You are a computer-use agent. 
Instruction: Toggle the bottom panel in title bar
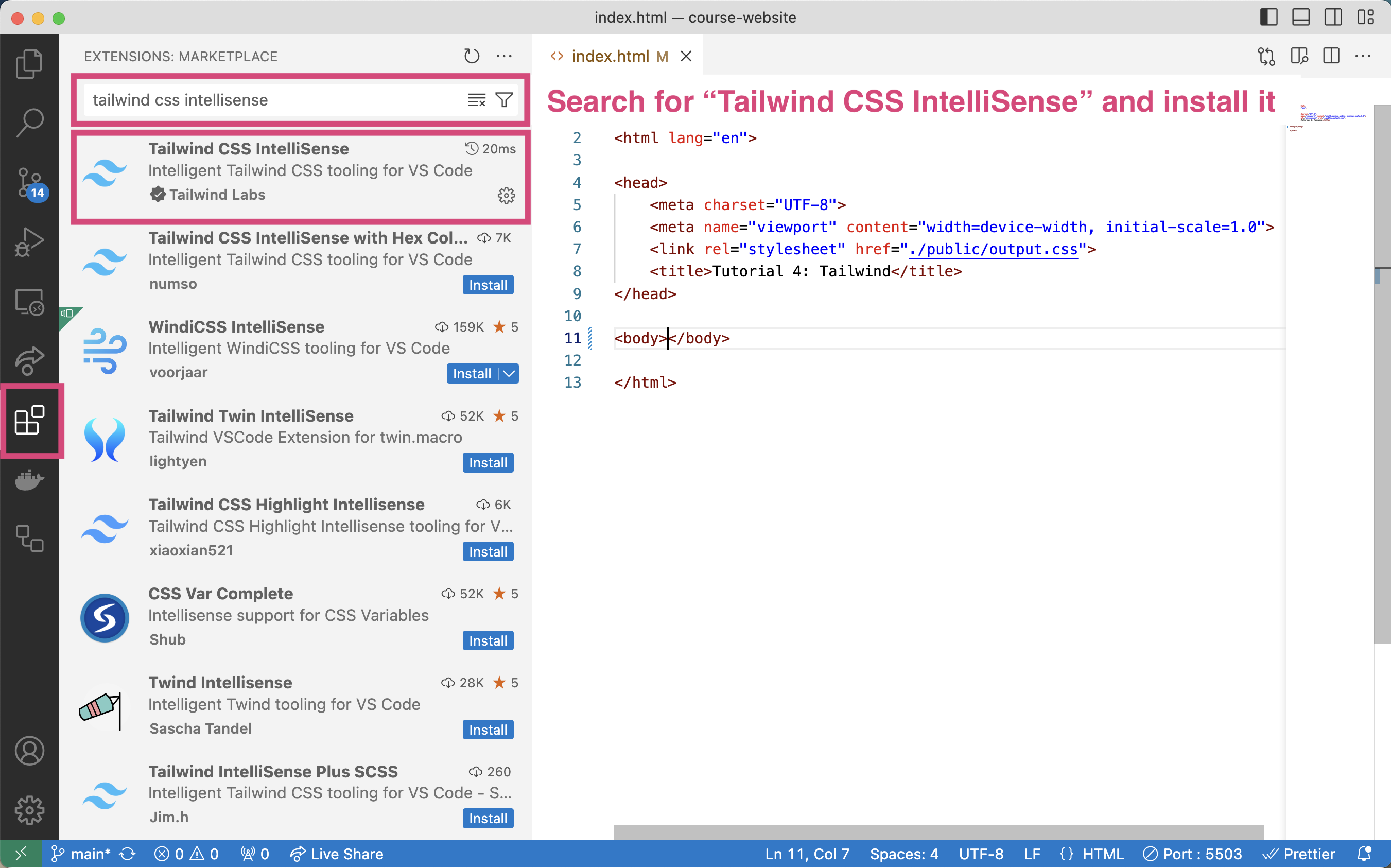point(1300,17)
